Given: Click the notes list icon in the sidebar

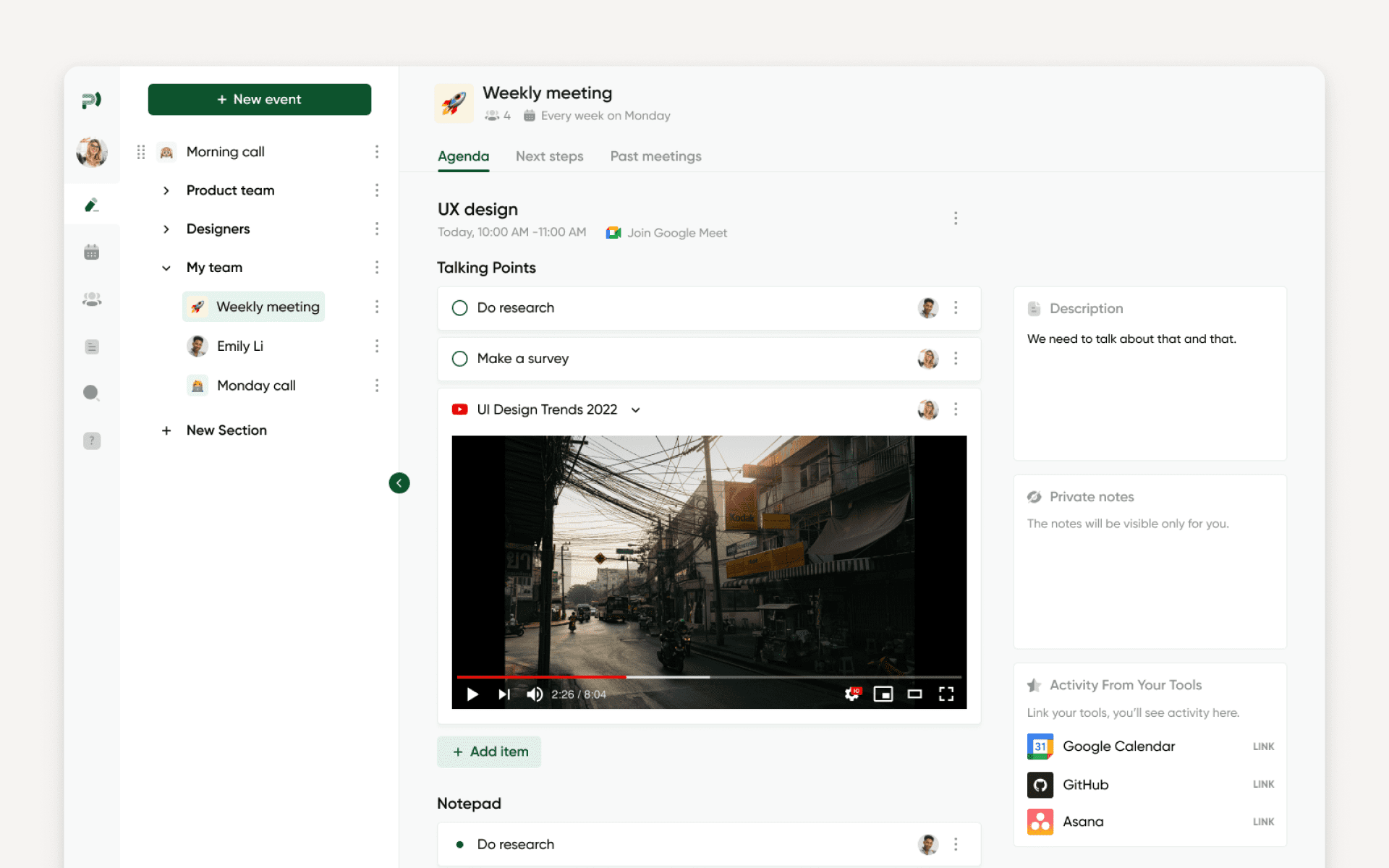Looking at the screenshot, I should click(91, 346).
